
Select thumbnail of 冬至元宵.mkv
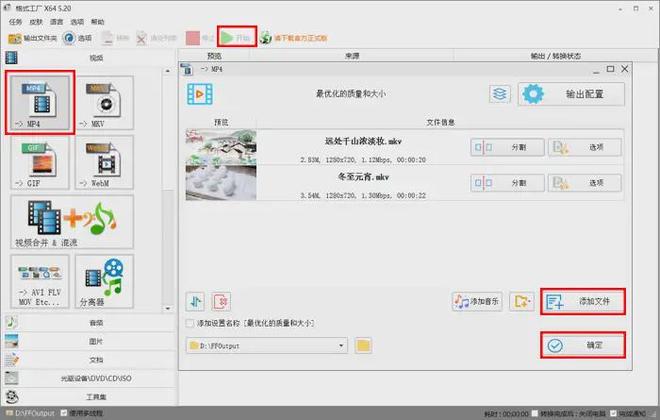(221, 183)
